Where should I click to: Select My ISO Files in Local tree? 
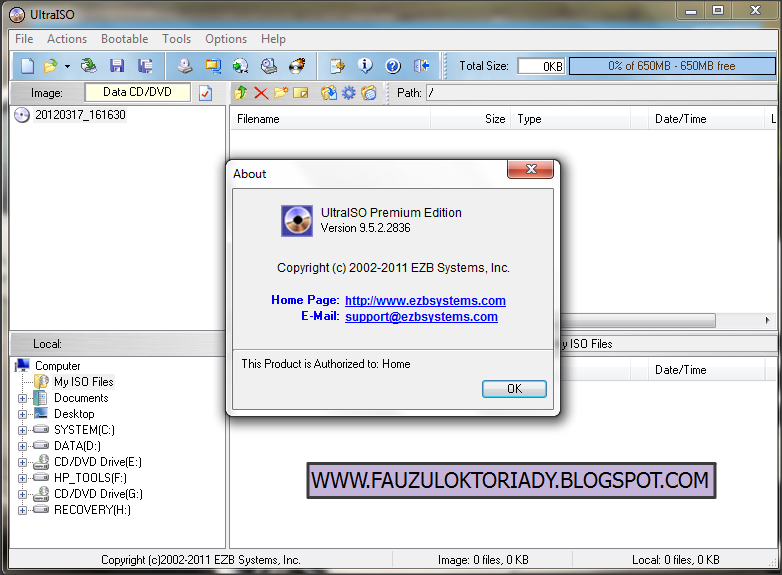coord(84,382)
